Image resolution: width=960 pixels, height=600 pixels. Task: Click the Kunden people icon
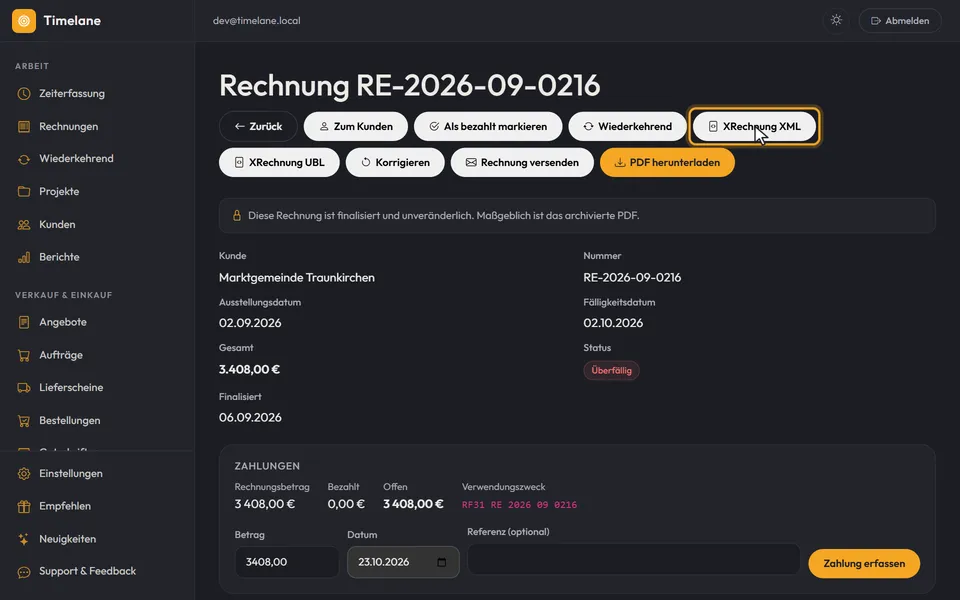[24, 225]
